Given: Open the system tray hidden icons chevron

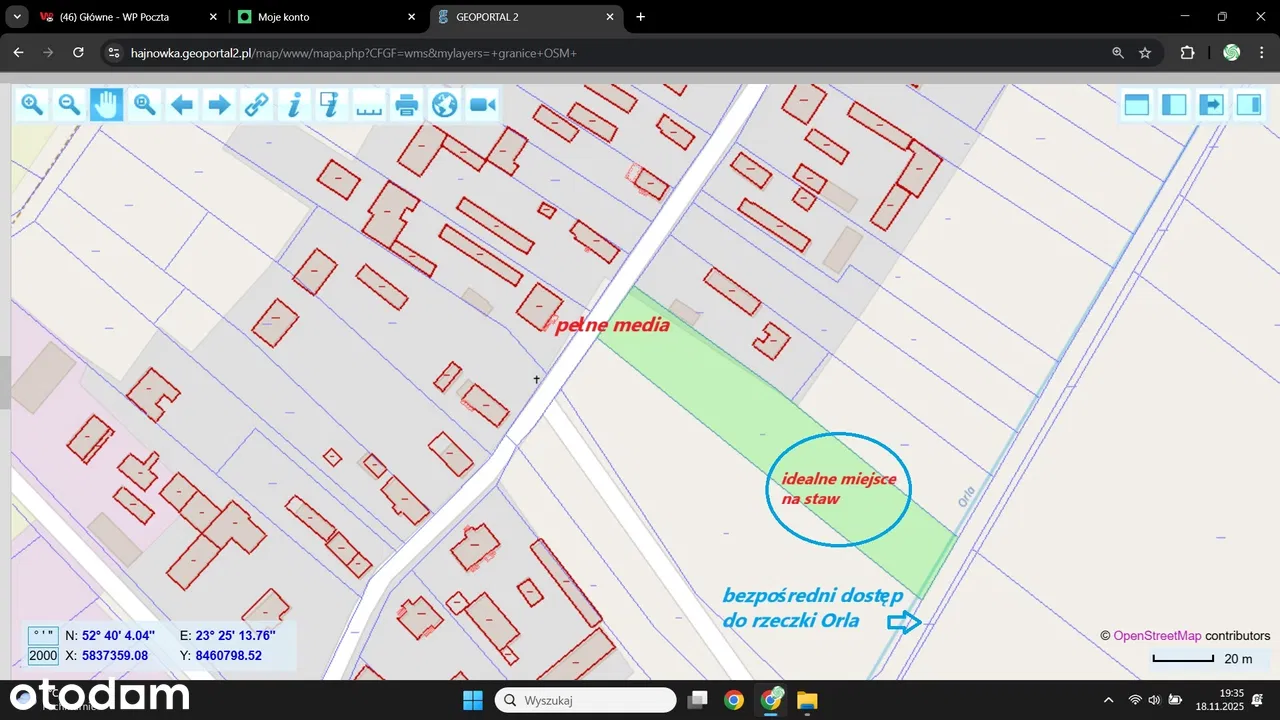Looking at the screenshot, I should pyautogui.click(x=1108, y=700).
